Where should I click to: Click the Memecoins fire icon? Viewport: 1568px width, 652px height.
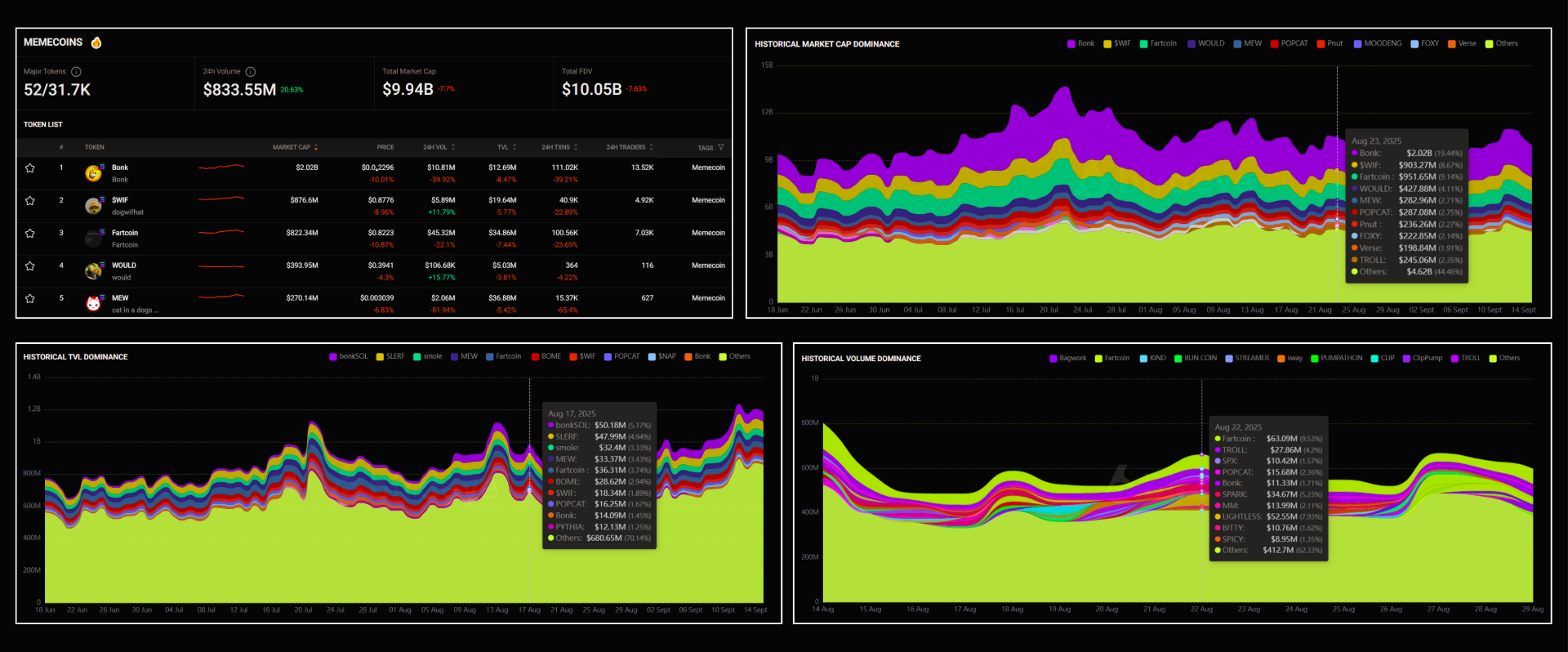[x=96, y=42]
